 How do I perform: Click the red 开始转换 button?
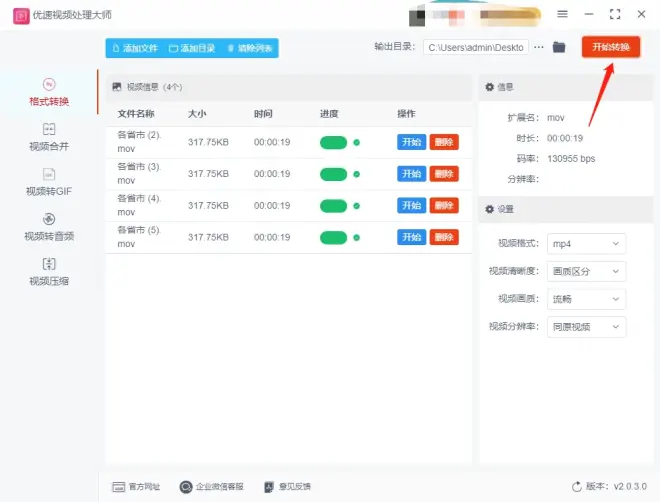tap(609, 48)
